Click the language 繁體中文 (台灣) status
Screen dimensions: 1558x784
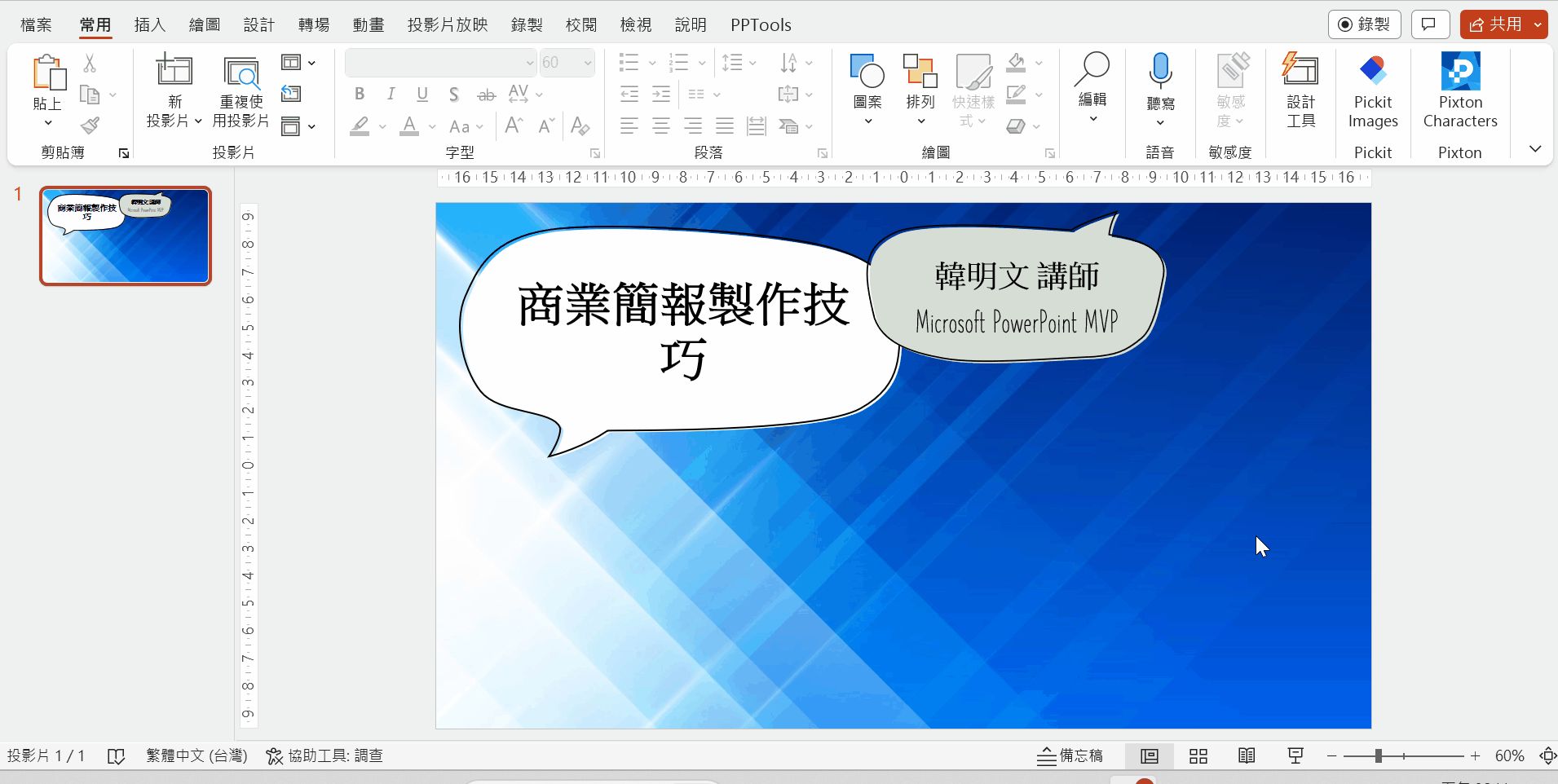pos(196,756)
